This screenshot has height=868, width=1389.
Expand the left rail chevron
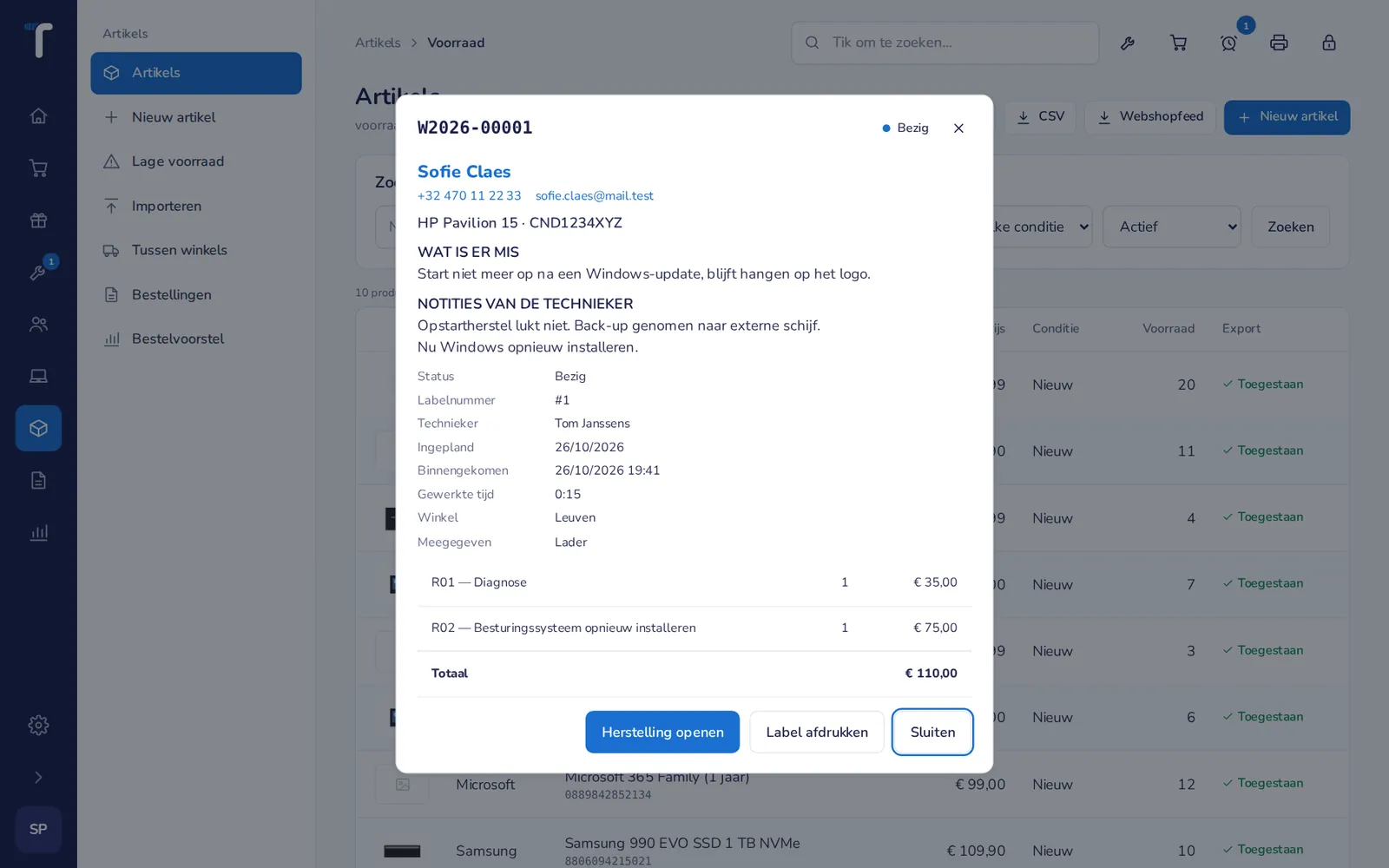[x=38, y=778]
